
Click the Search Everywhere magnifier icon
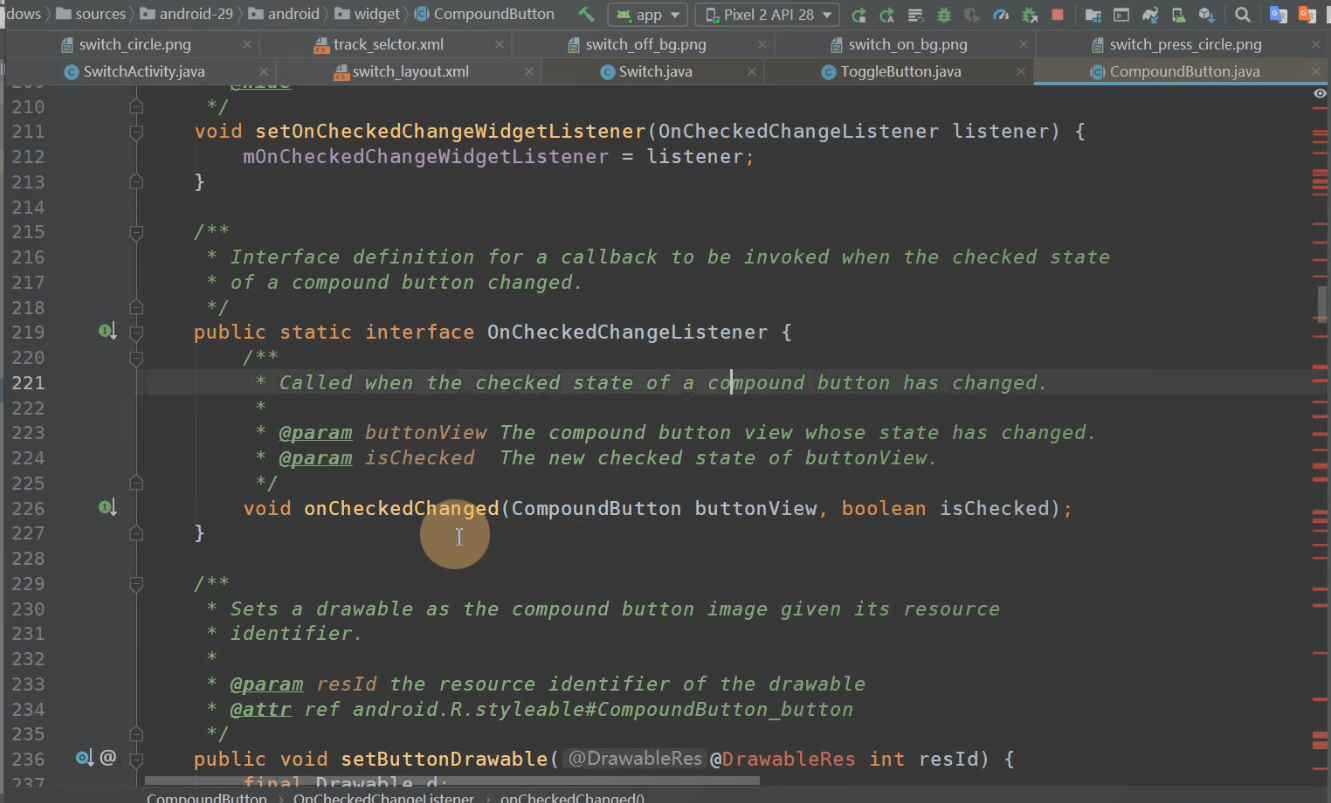(x=1242, y=15)
